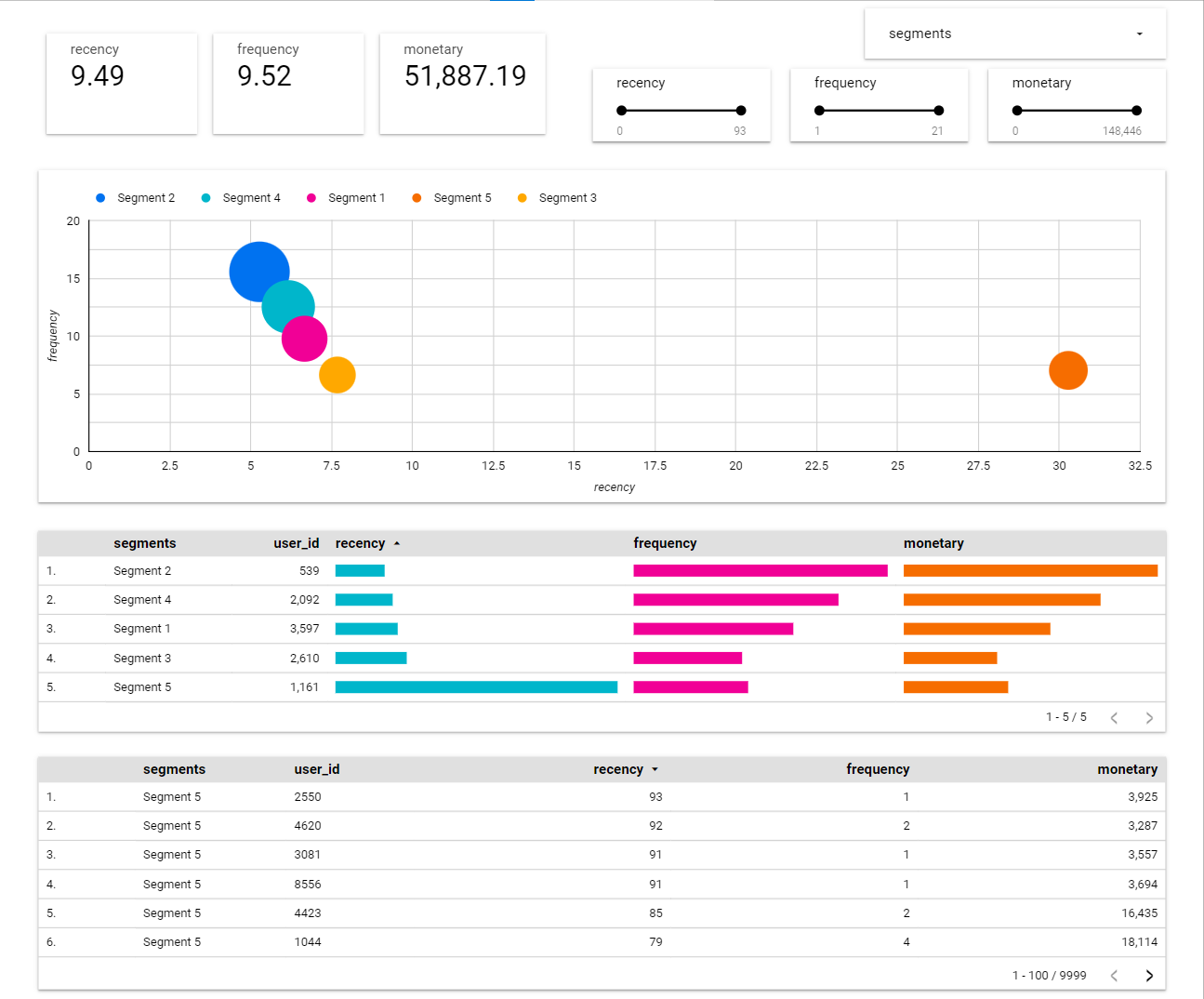Click user_id 2550 in detail table

point(308,797)
